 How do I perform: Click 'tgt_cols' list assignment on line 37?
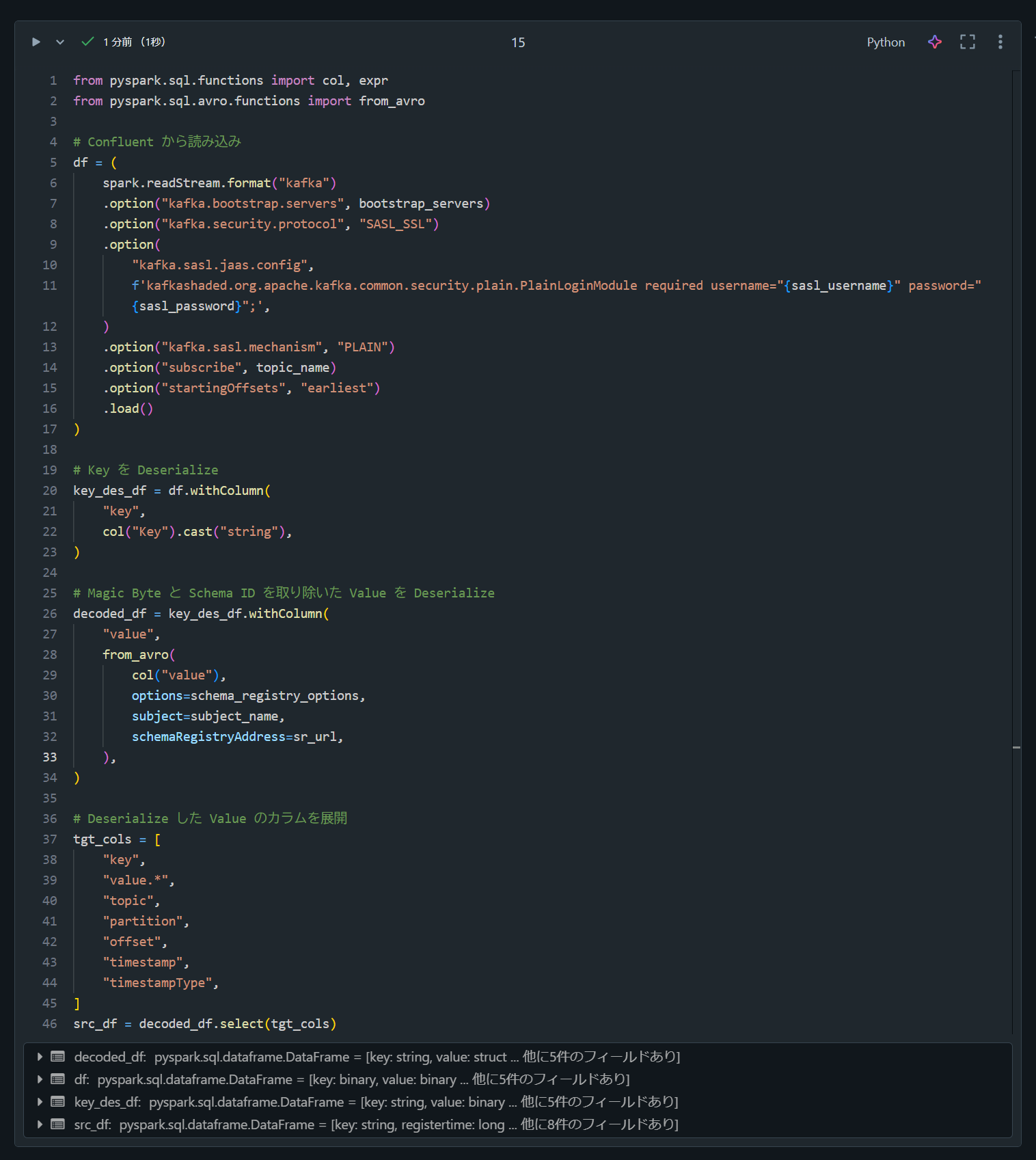click(x=103, y=839)
